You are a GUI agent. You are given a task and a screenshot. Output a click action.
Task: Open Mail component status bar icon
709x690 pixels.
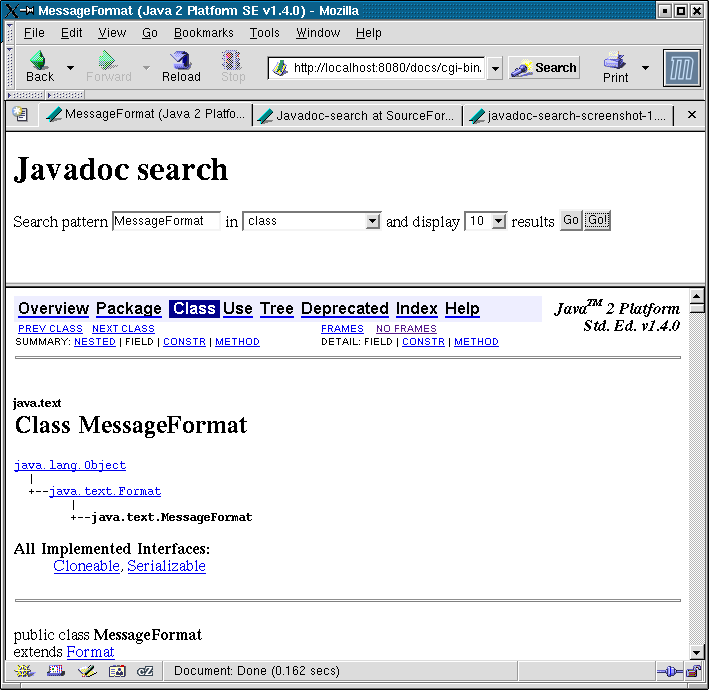point(56,671)
